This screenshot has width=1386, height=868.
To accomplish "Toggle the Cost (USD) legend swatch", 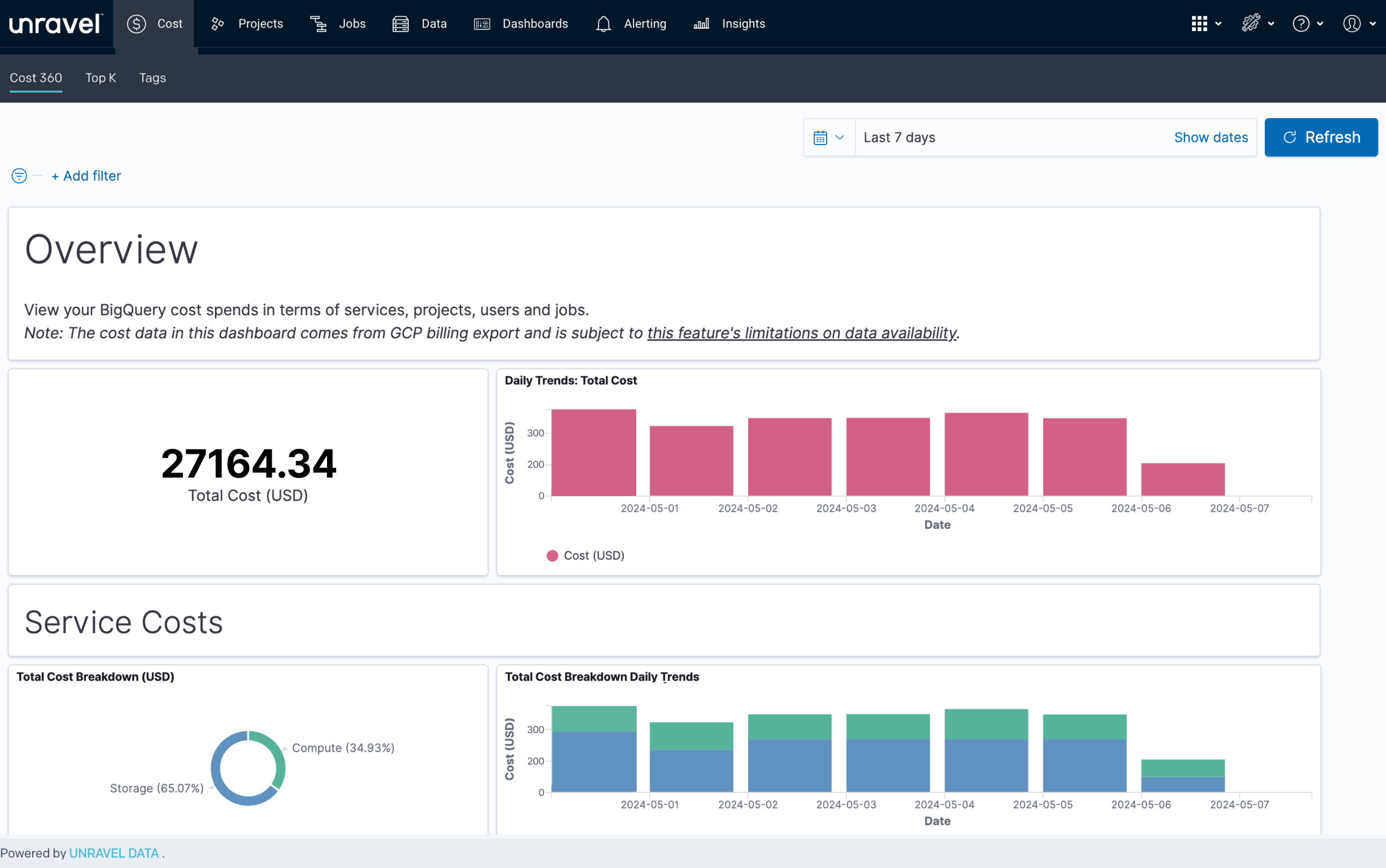I will (x=552, y=556).
